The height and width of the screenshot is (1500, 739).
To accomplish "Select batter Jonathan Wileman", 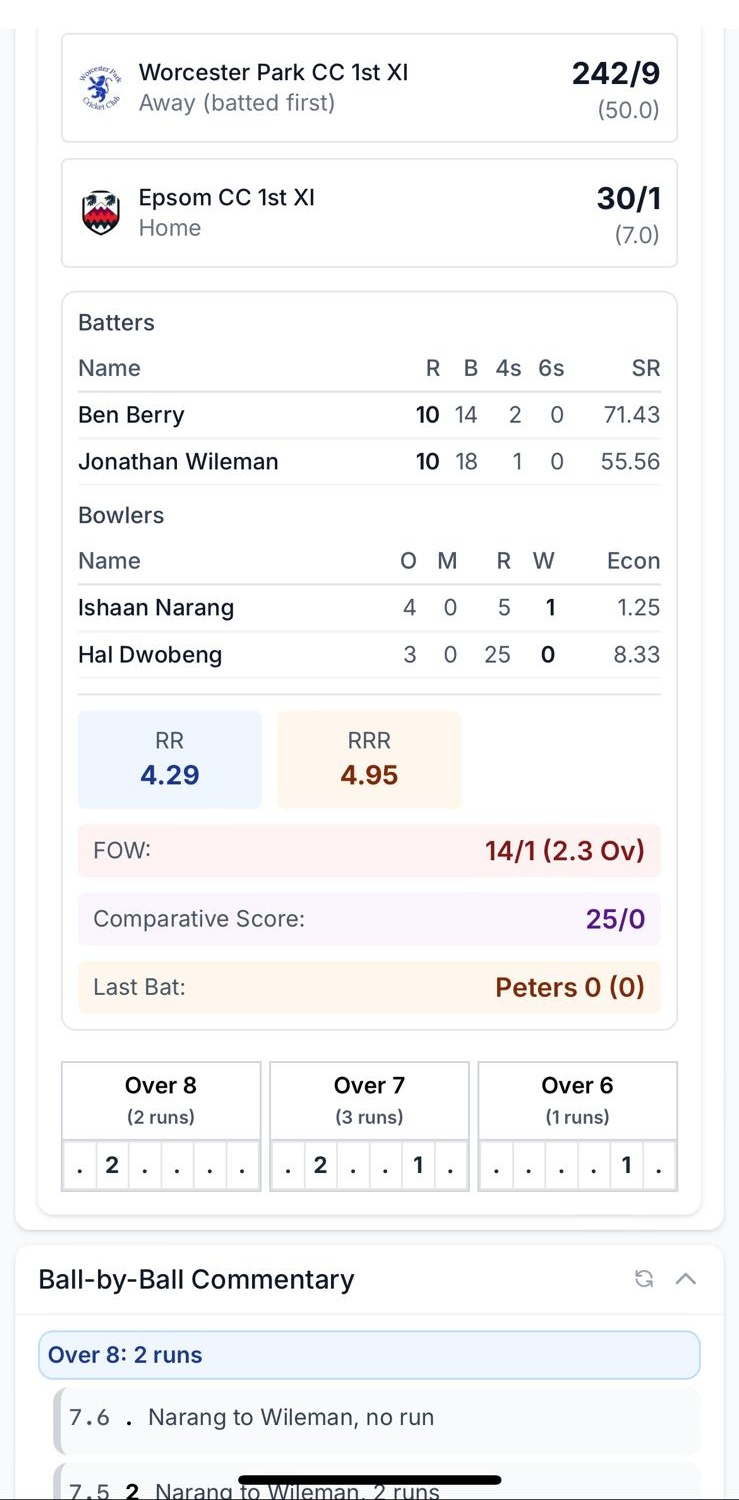I will [178, 461].
